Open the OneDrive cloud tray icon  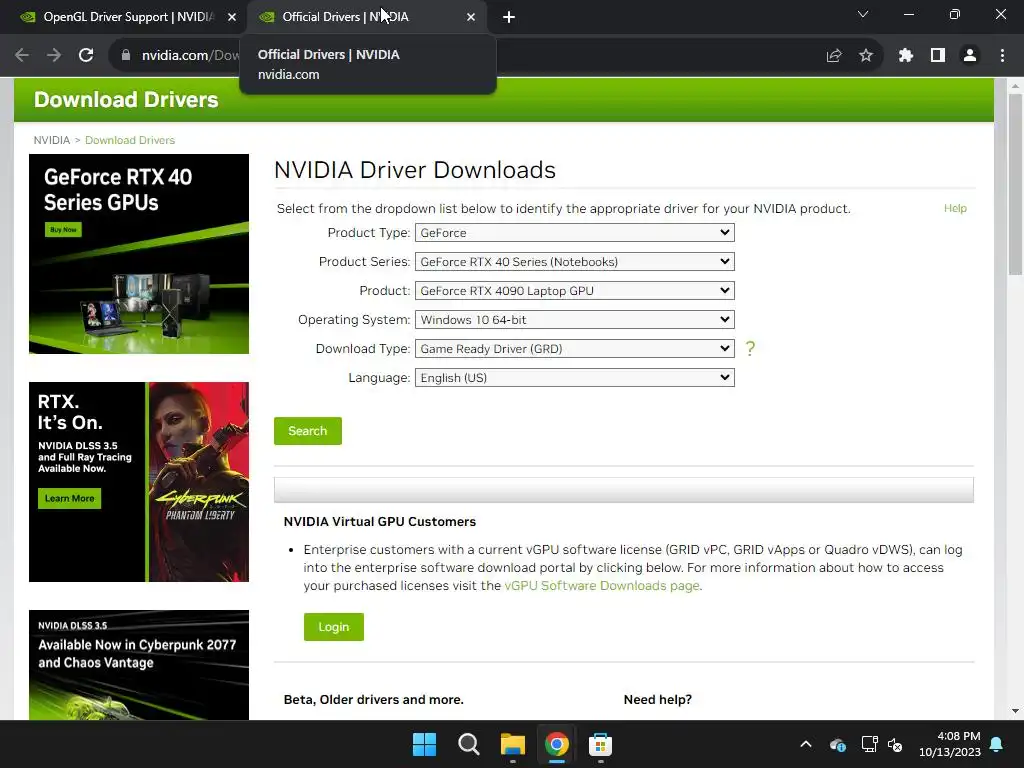838,744
